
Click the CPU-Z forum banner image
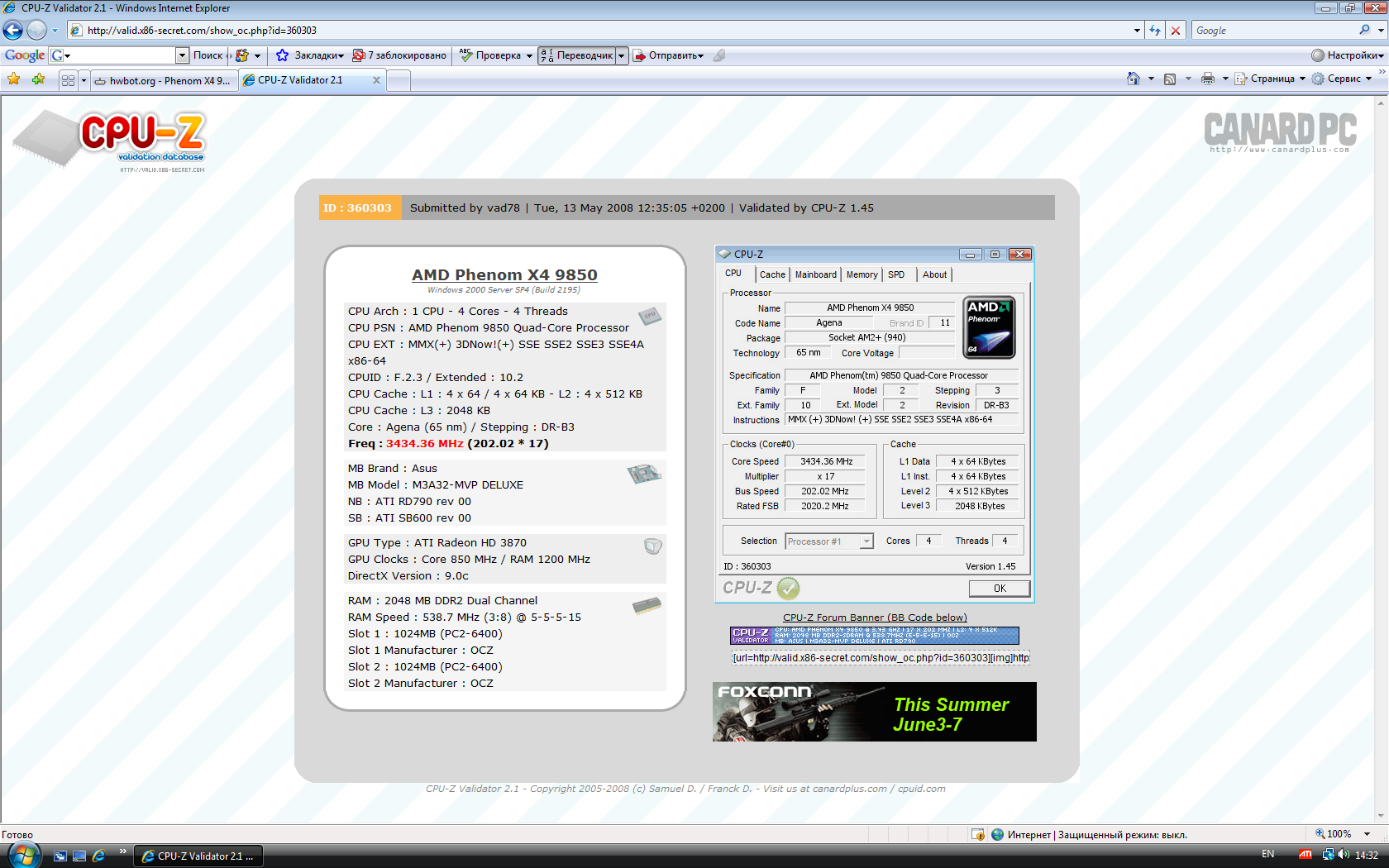click(874, 635)
